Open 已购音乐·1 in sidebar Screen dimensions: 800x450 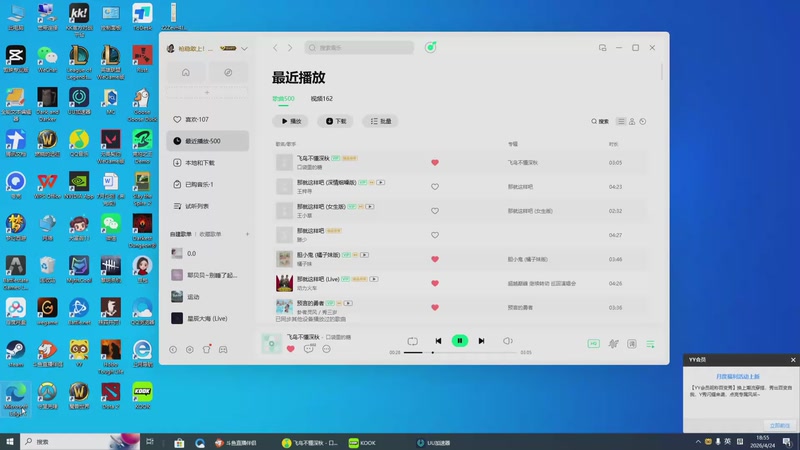[208, 184]
